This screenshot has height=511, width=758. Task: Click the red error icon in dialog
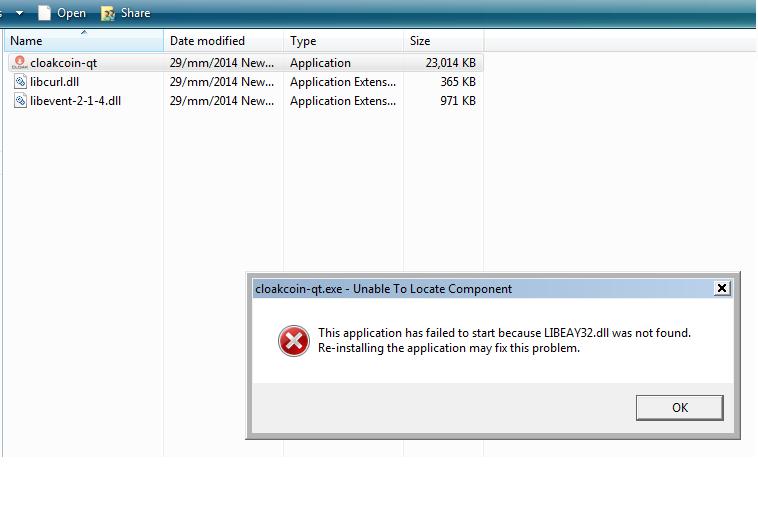(293, 341)
